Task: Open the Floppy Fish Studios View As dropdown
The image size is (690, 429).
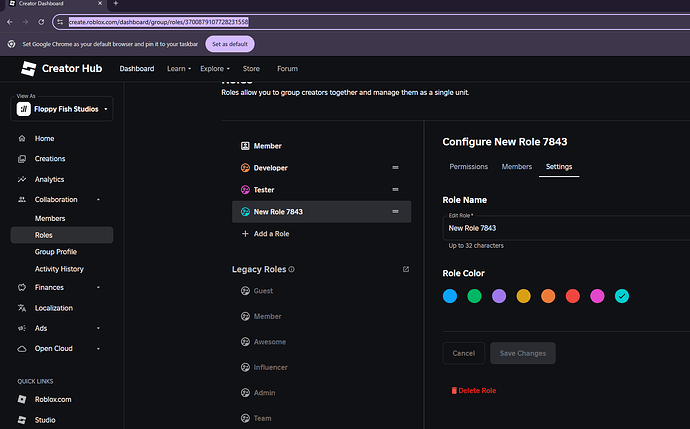Action: point(62,109)
